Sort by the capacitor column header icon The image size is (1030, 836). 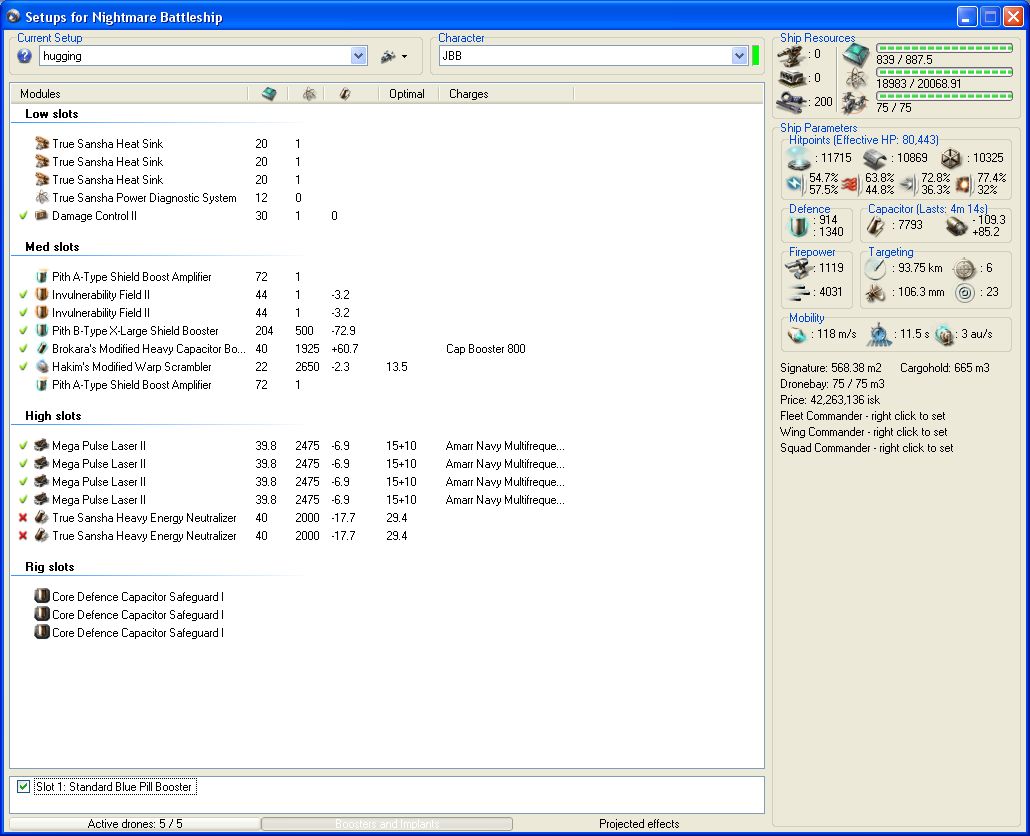(345, 94)
